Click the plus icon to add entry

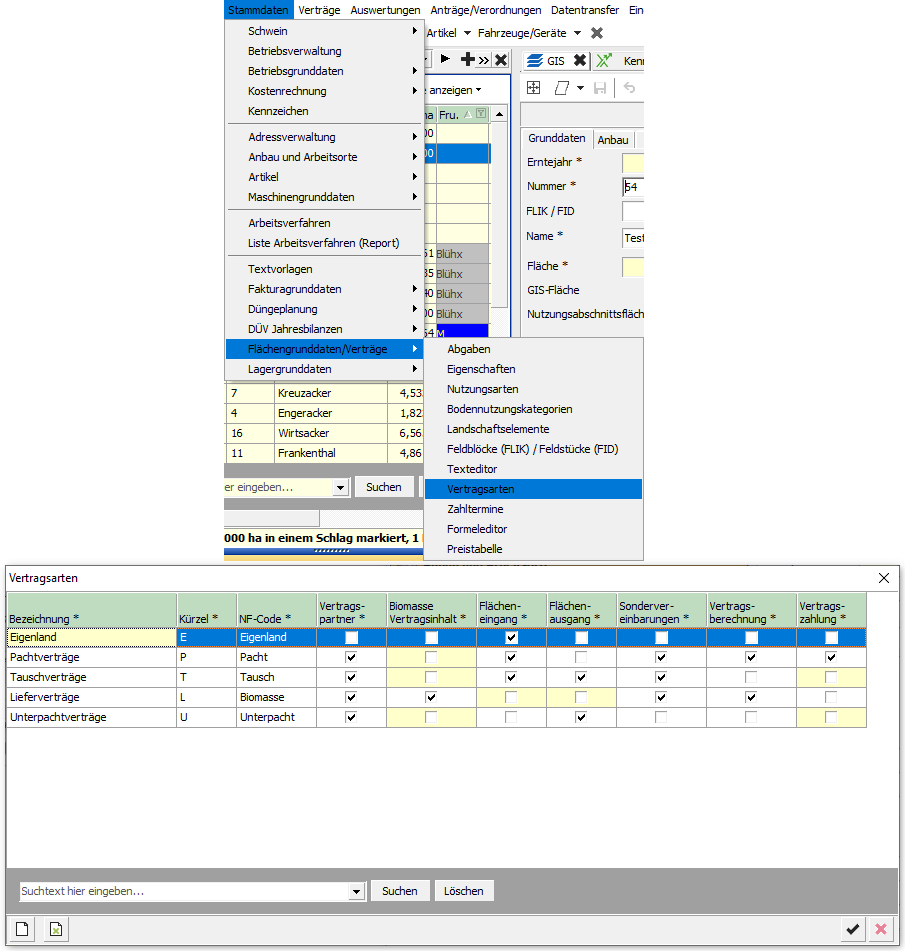[x=466, y=60]
